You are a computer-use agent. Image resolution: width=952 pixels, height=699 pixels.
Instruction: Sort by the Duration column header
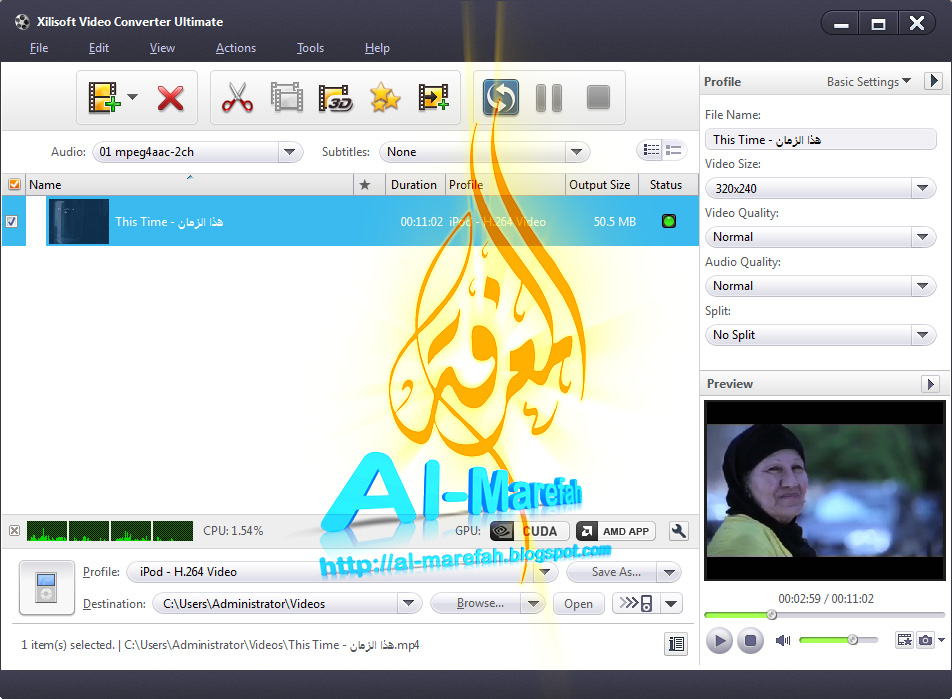click(x=414, y=185)
